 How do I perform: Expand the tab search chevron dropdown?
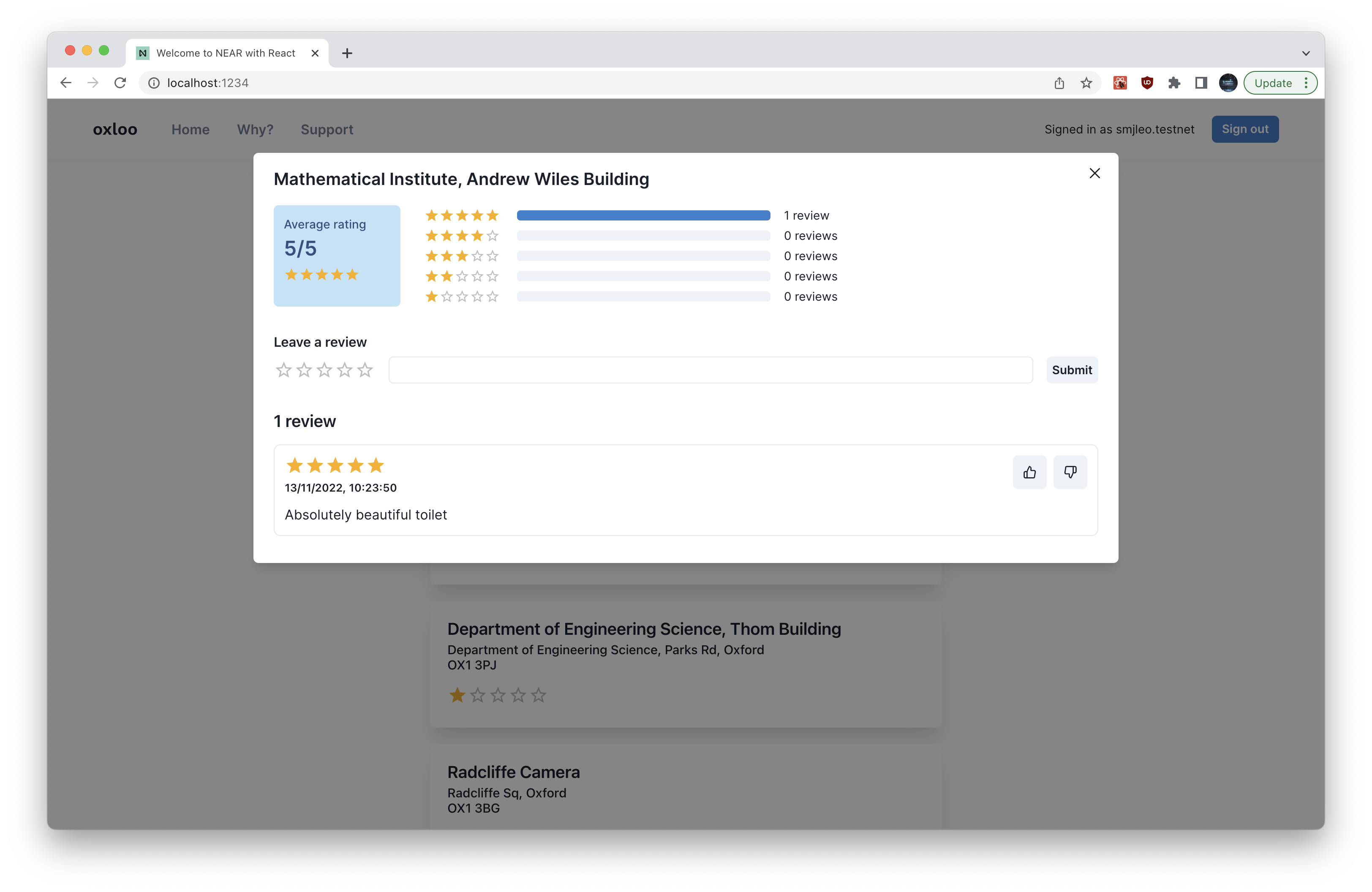click(1306, 53)
